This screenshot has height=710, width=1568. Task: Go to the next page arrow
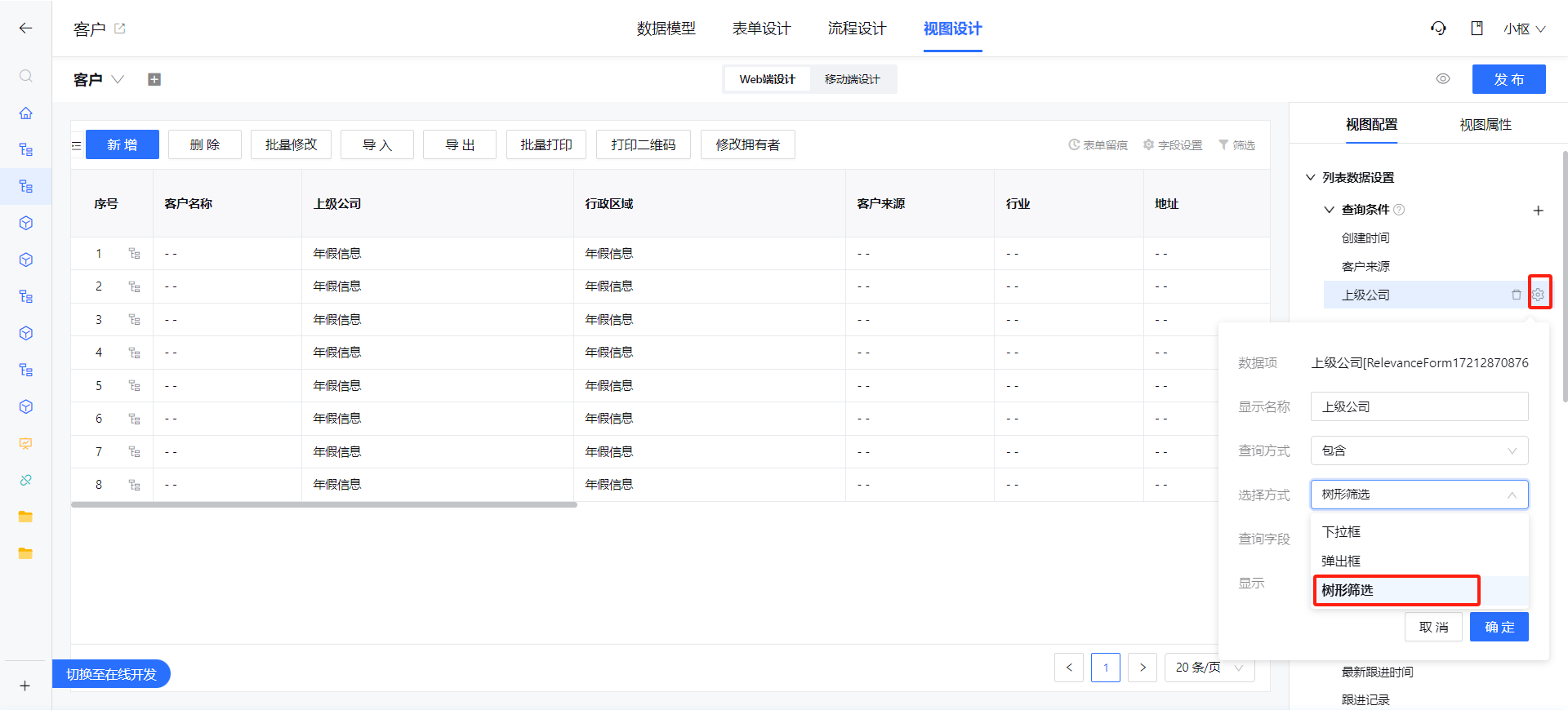pos(1143,668)
